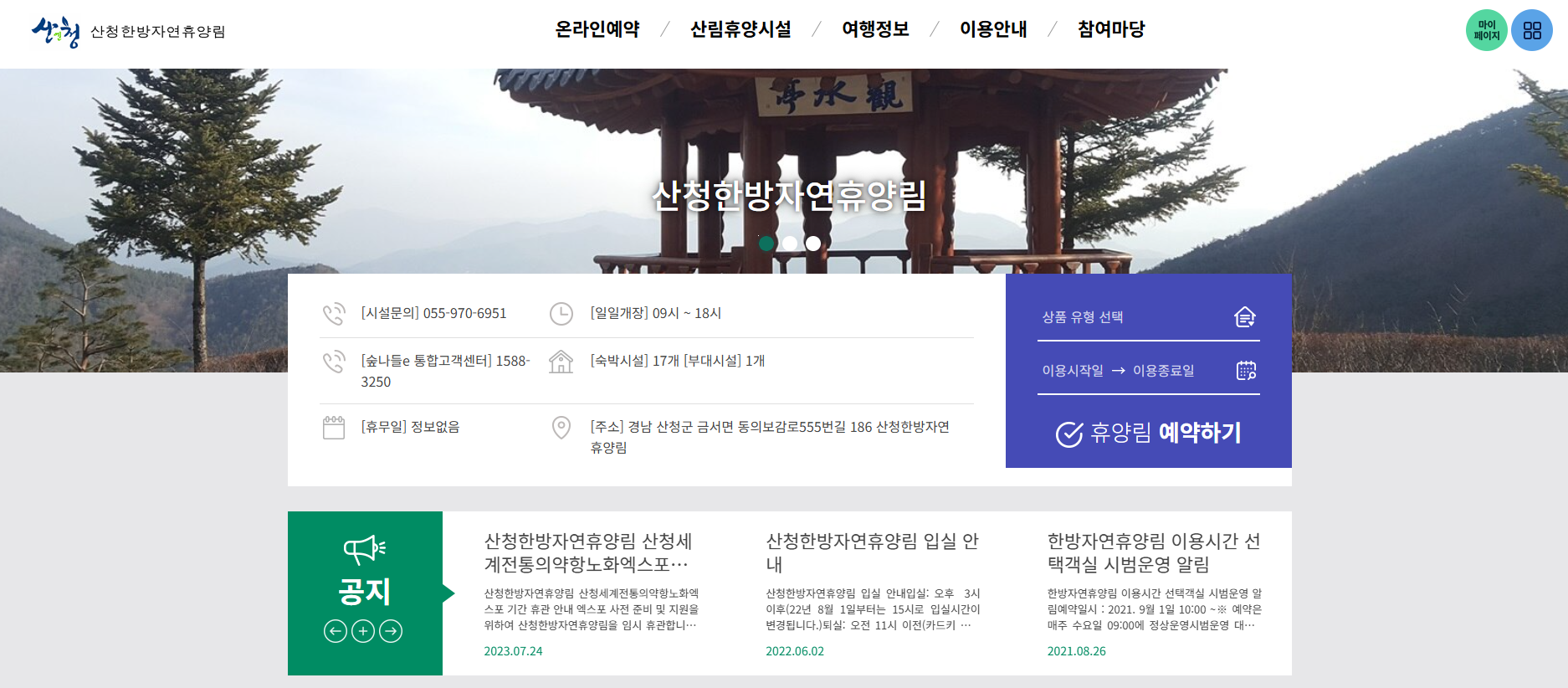Screen dimensions: 1568x688
Task: Click the house icon in 상품 유형 선택
Action: pos(1245,317)
